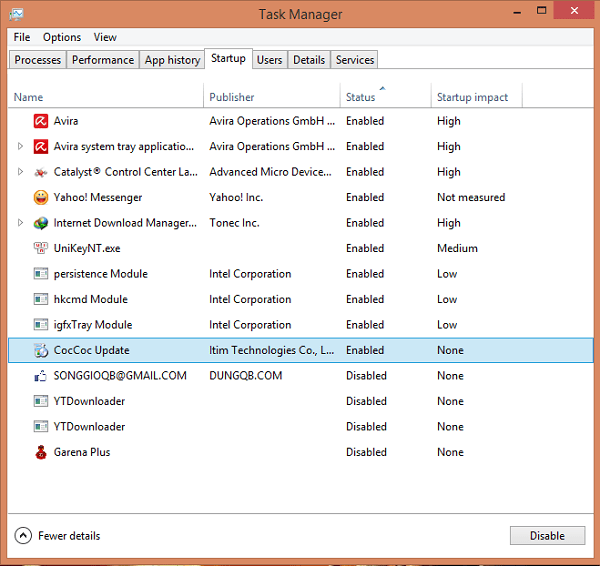
Task: Select the hkcmd Module name text
Action: (x=91, y=299)
